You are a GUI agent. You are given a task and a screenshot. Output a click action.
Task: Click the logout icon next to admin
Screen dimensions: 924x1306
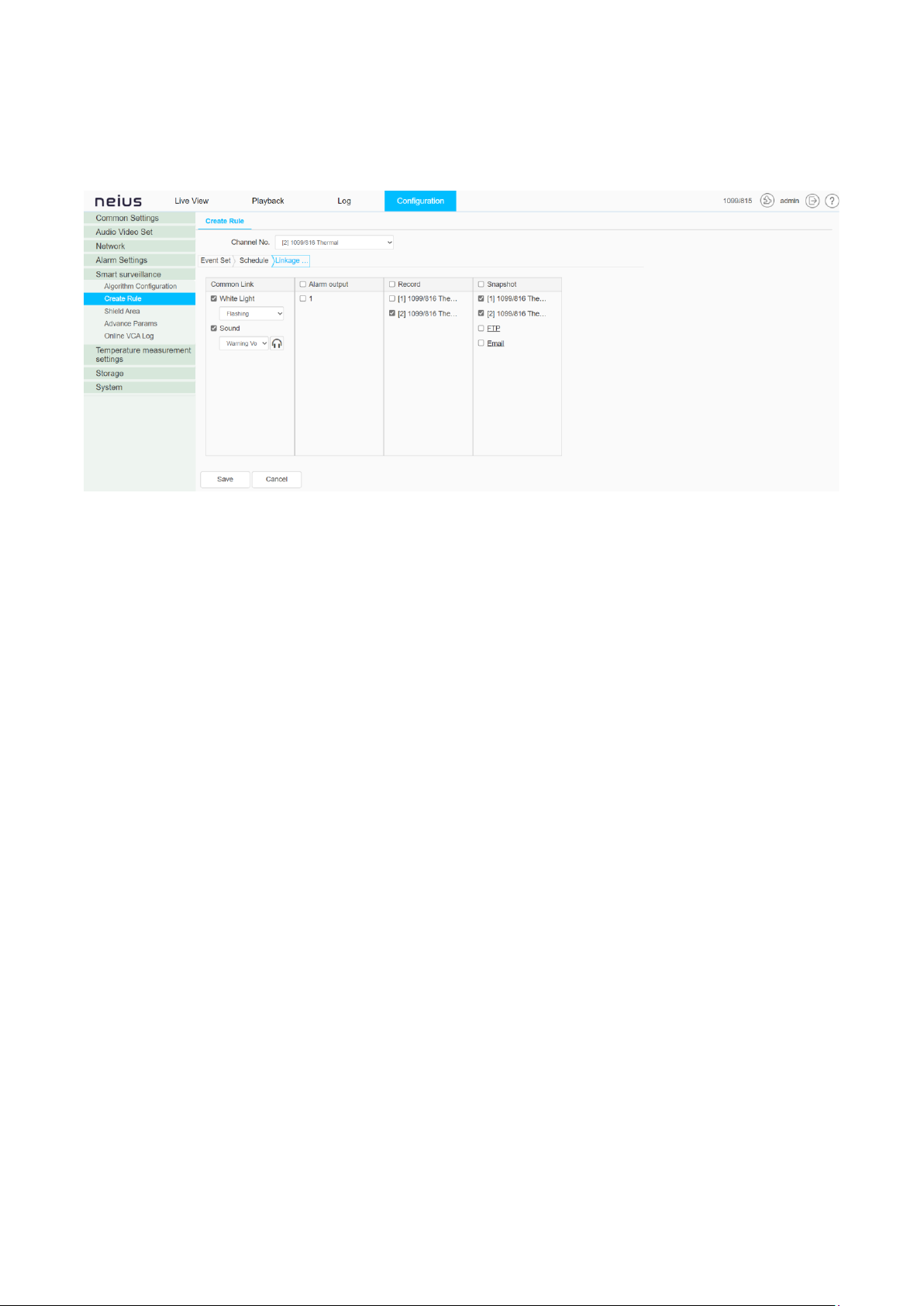(812, 201)
